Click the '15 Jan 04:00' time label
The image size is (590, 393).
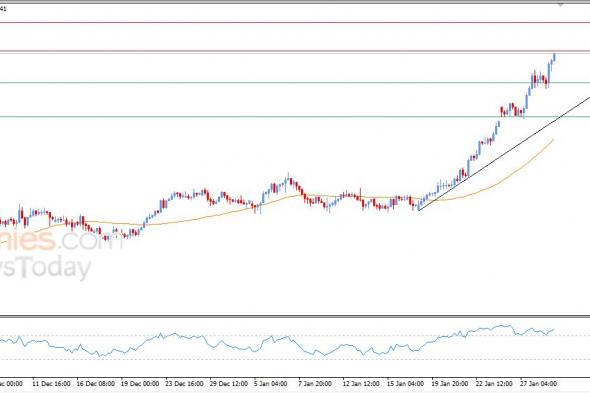[x=406, y=384]
